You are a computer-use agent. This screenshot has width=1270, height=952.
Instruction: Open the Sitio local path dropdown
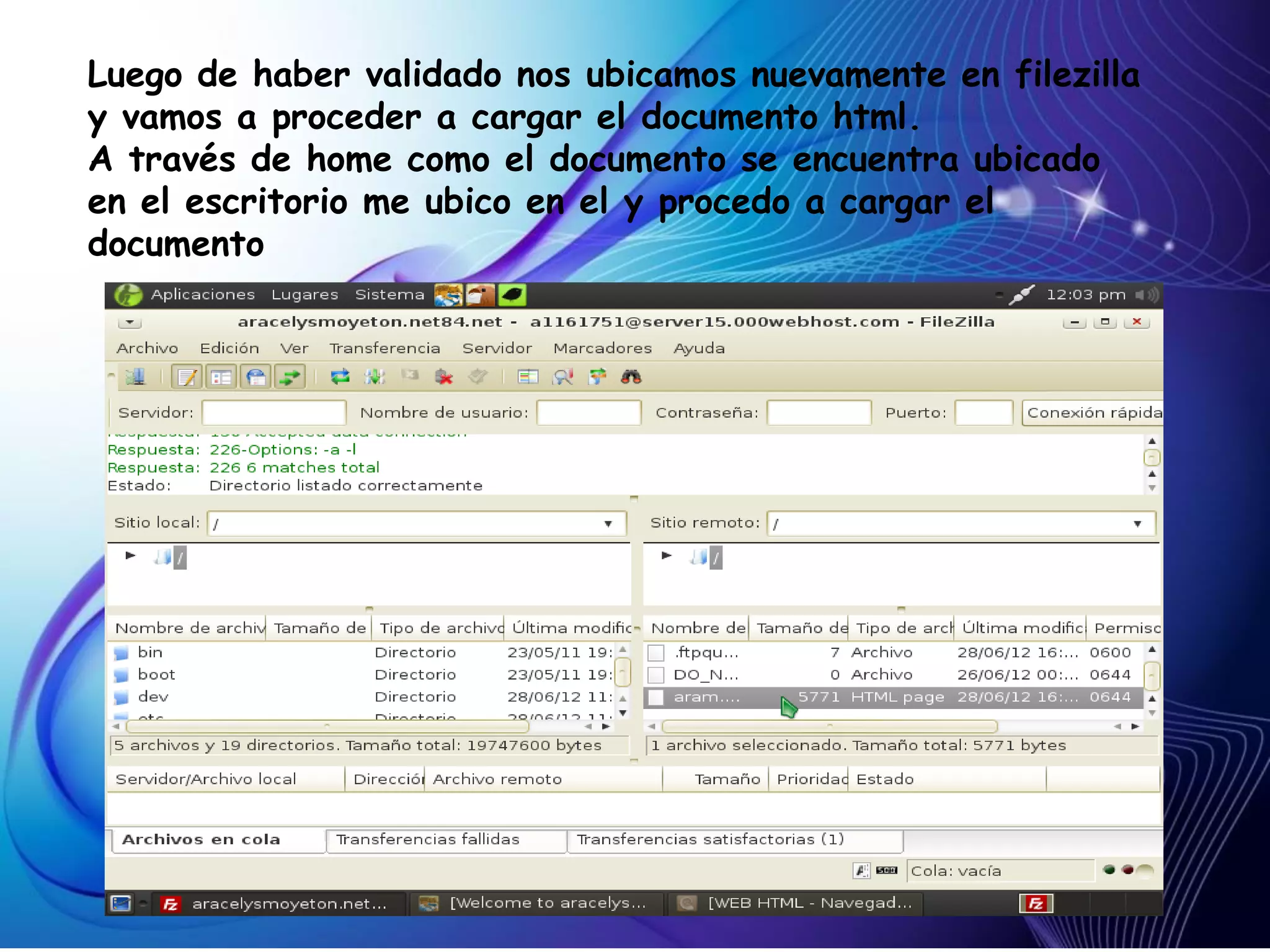click(608, 524)
